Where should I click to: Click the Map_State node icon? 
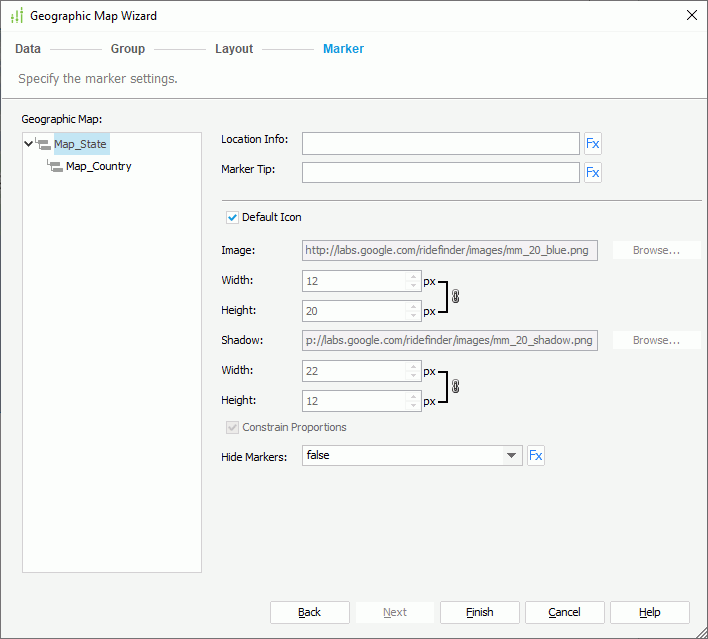[x=43, y=144]
